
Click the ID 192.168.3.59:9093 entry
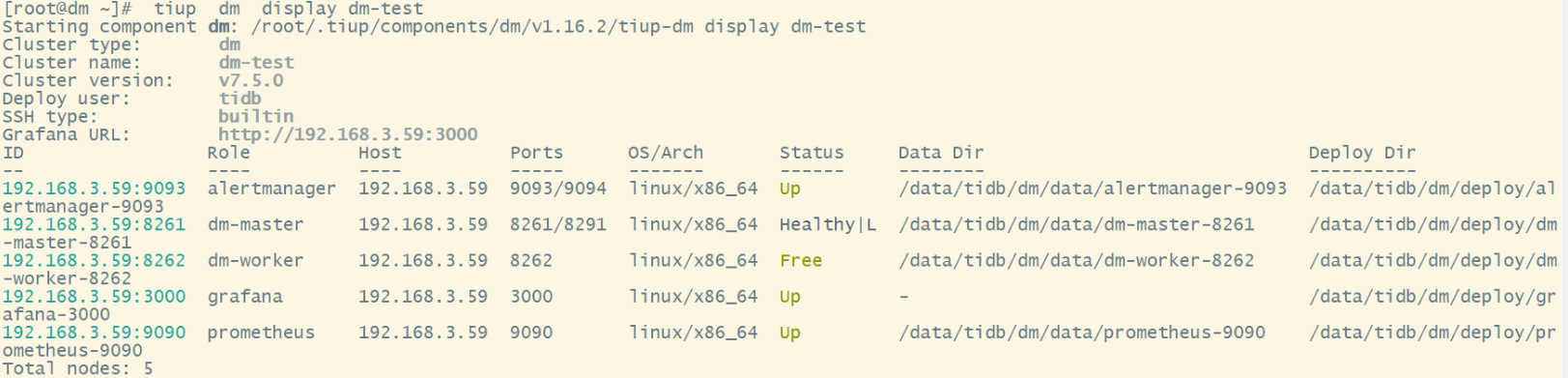(x=94, y=189)
